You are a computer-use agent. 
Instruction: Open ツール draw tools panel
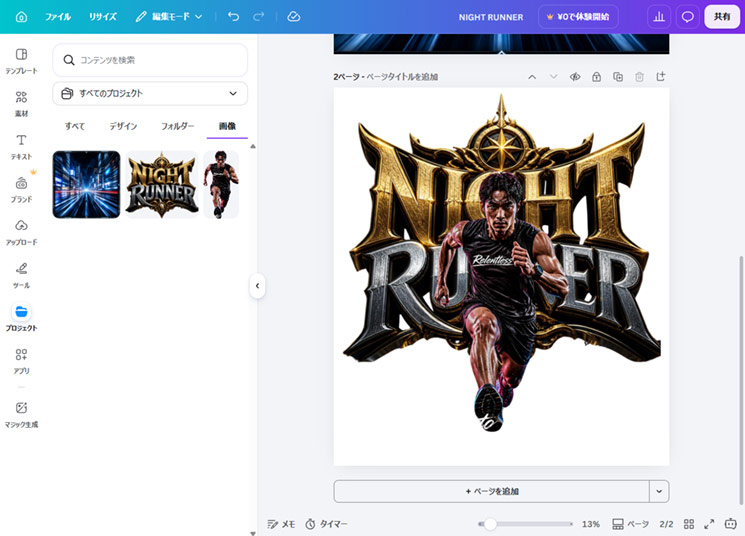tap(21, 276)
